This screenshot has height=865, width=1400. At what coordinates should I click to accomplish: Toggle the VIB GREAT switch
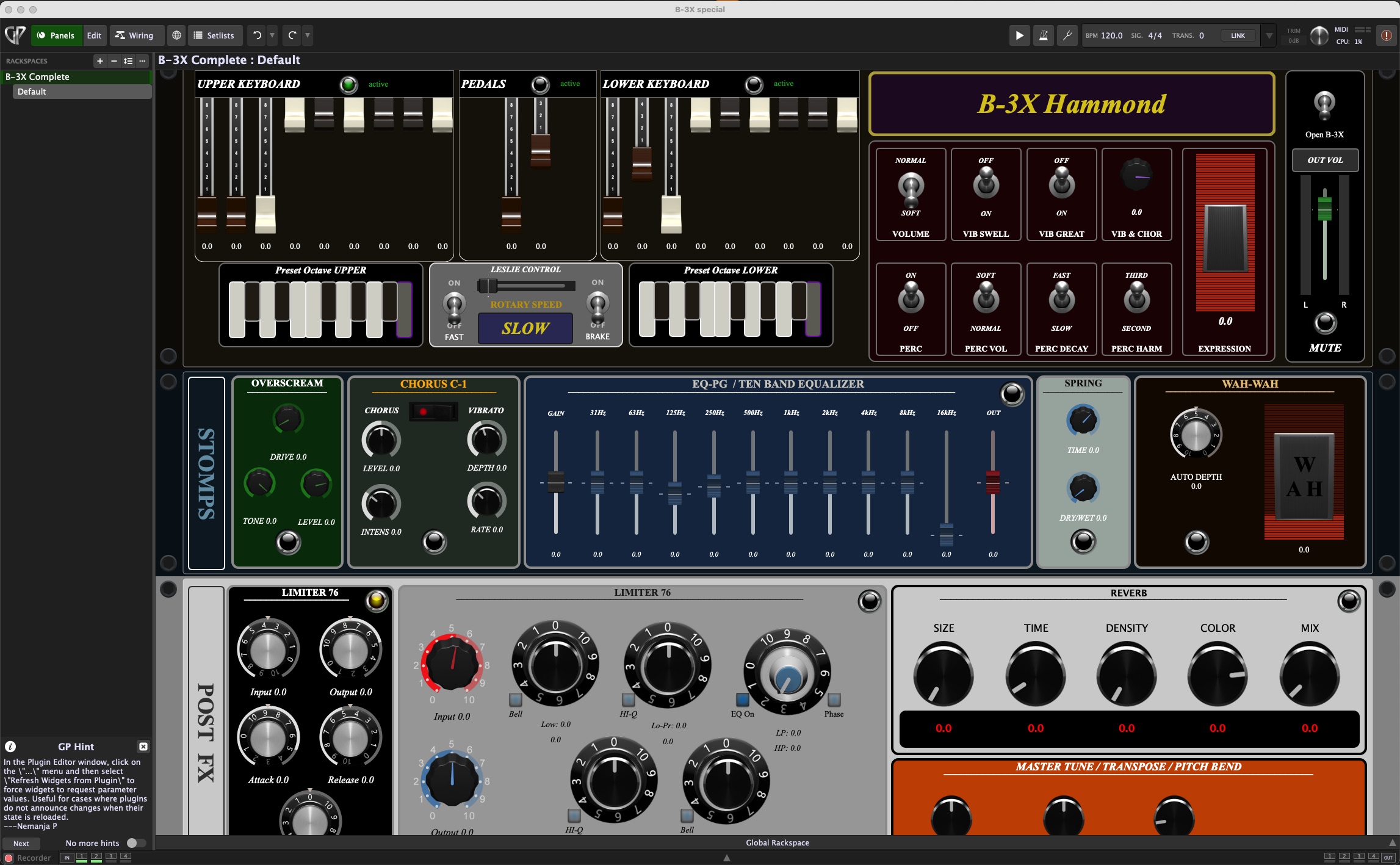(x=1061, y=183)
